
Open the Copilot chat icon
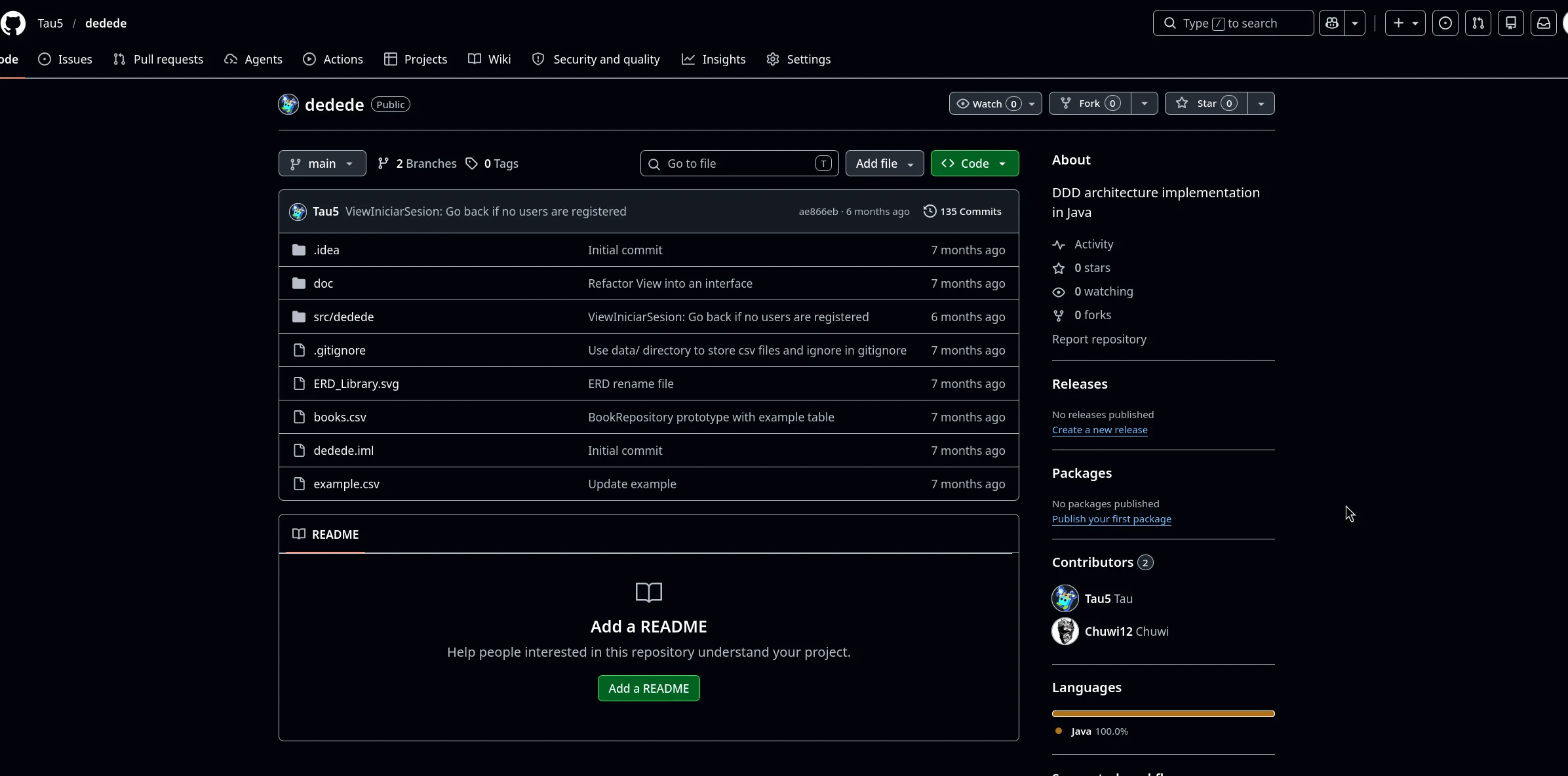1331,23
